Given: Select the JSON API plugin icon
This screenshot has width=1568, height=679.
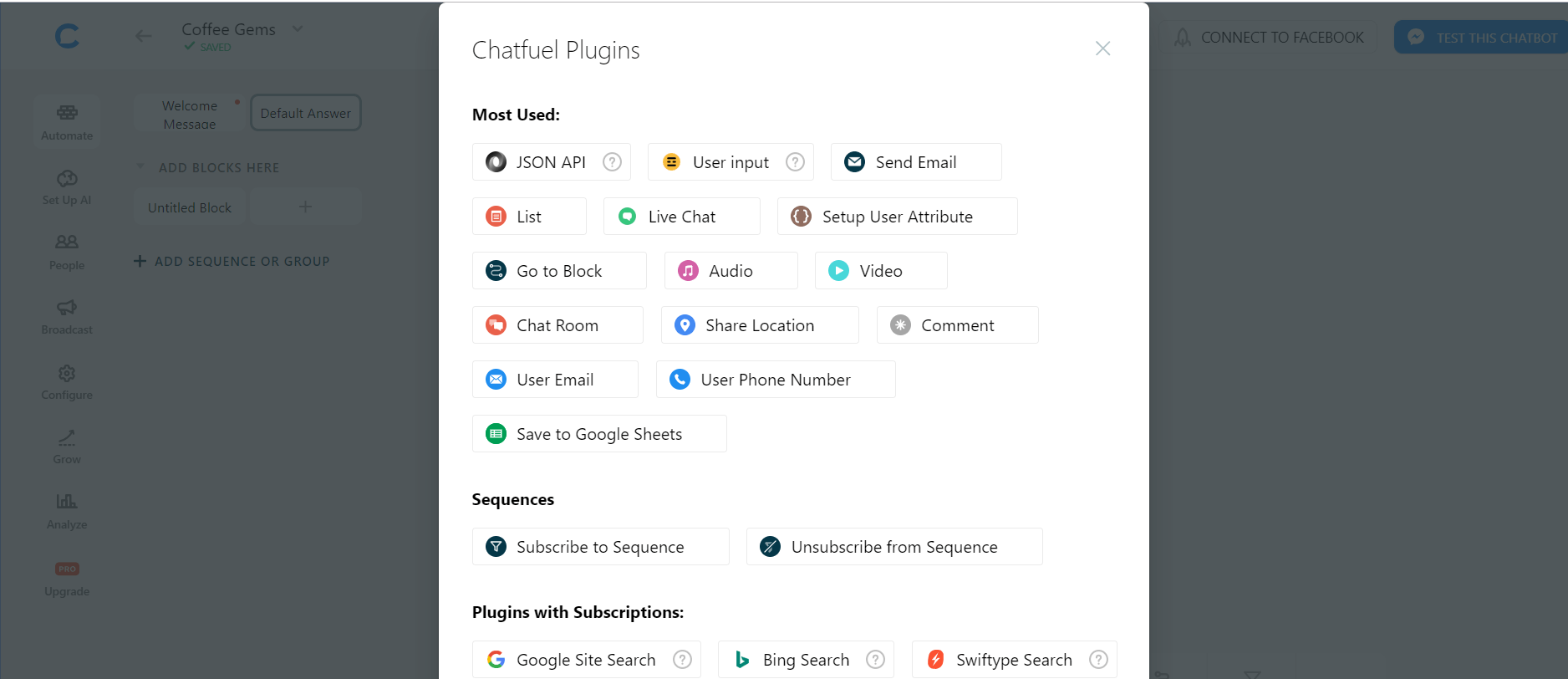Looking at the screenshot, I should coord(496,162).
